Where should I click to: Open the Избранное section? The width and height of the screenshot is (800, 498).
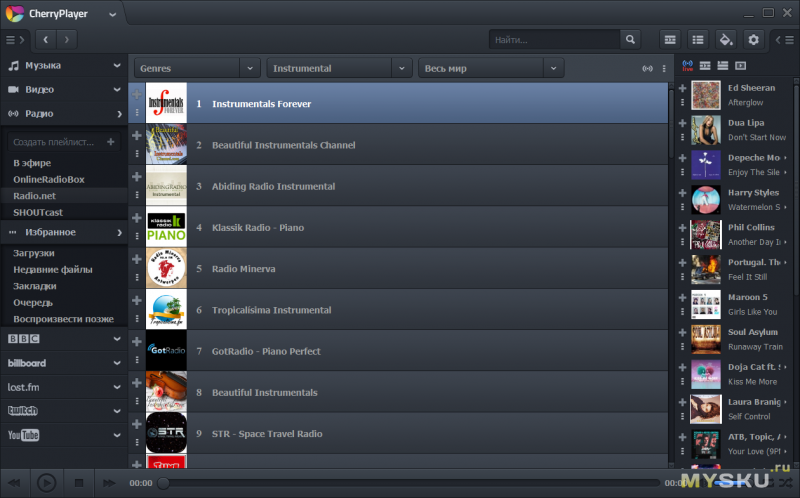(x=64, y=232)
